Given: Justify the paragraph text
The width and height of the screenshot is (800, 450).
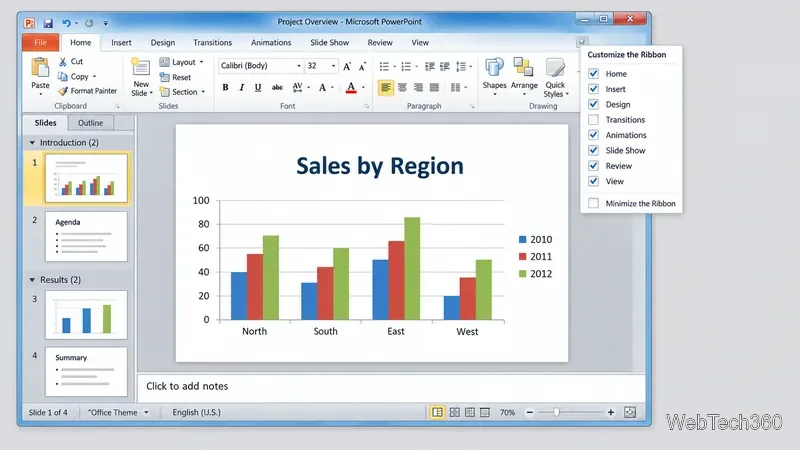Looking at the screenshot, I should click(434, 88).
